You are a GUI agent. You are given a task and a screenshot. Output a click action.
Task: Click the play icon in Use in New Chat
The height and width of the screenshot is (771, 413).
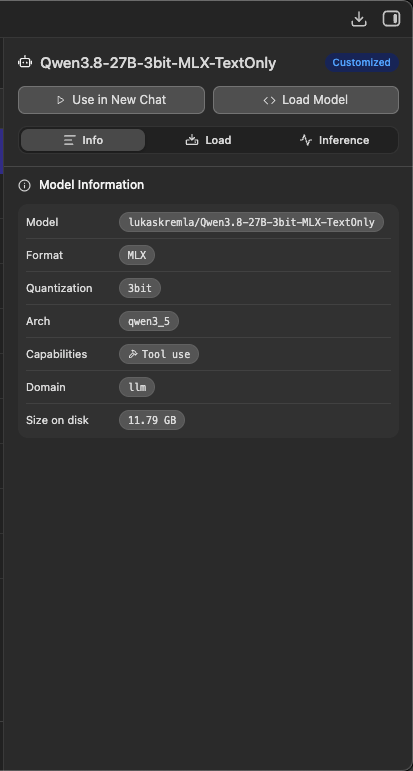point(61,100)
